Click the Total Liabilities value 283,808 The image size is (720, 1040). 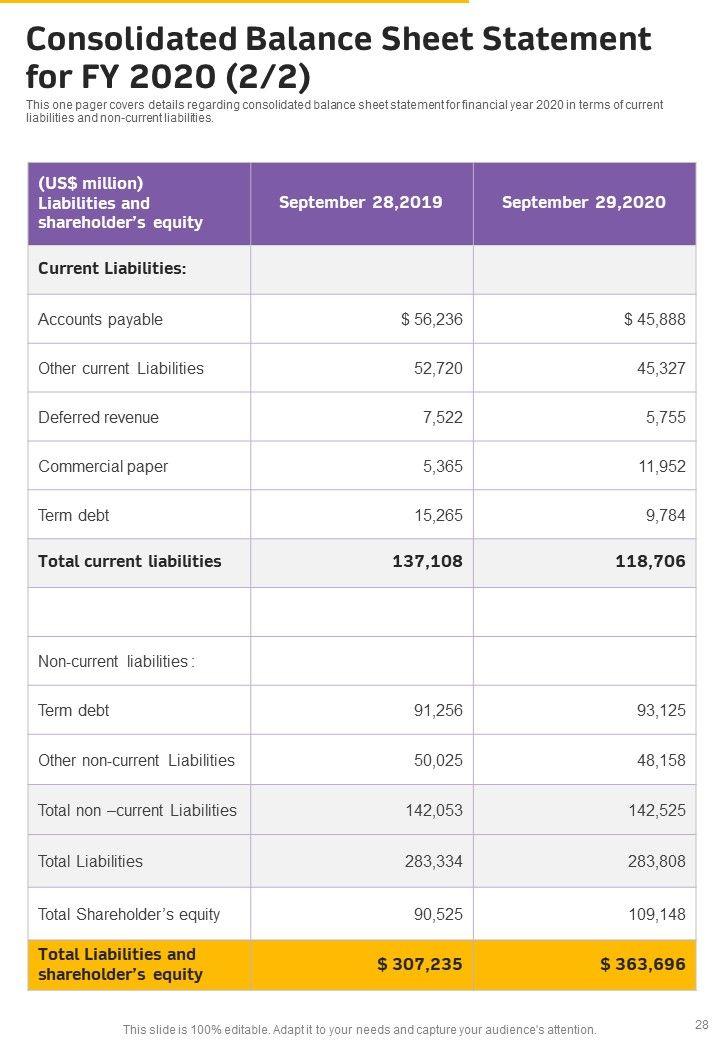655,861
